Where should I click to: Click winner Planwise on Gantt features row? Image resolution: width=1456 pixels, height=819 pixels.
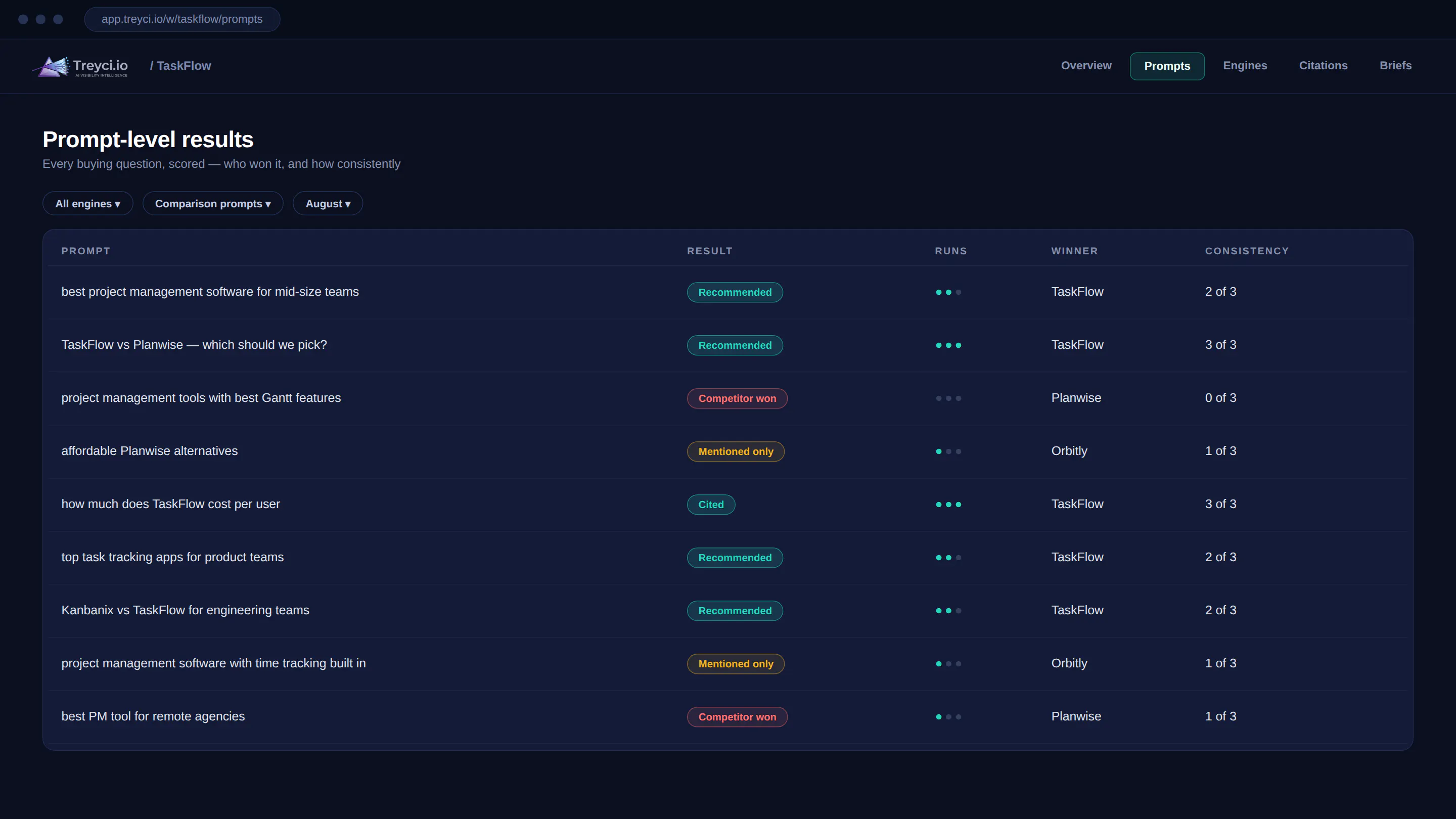(1076, 398)
